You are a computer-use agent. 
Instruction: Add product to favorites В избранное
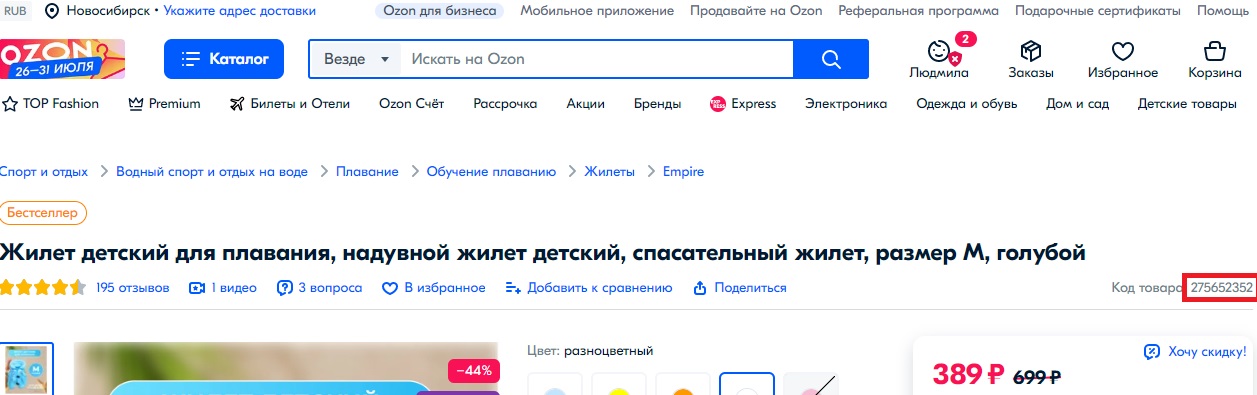coord(434,288)
